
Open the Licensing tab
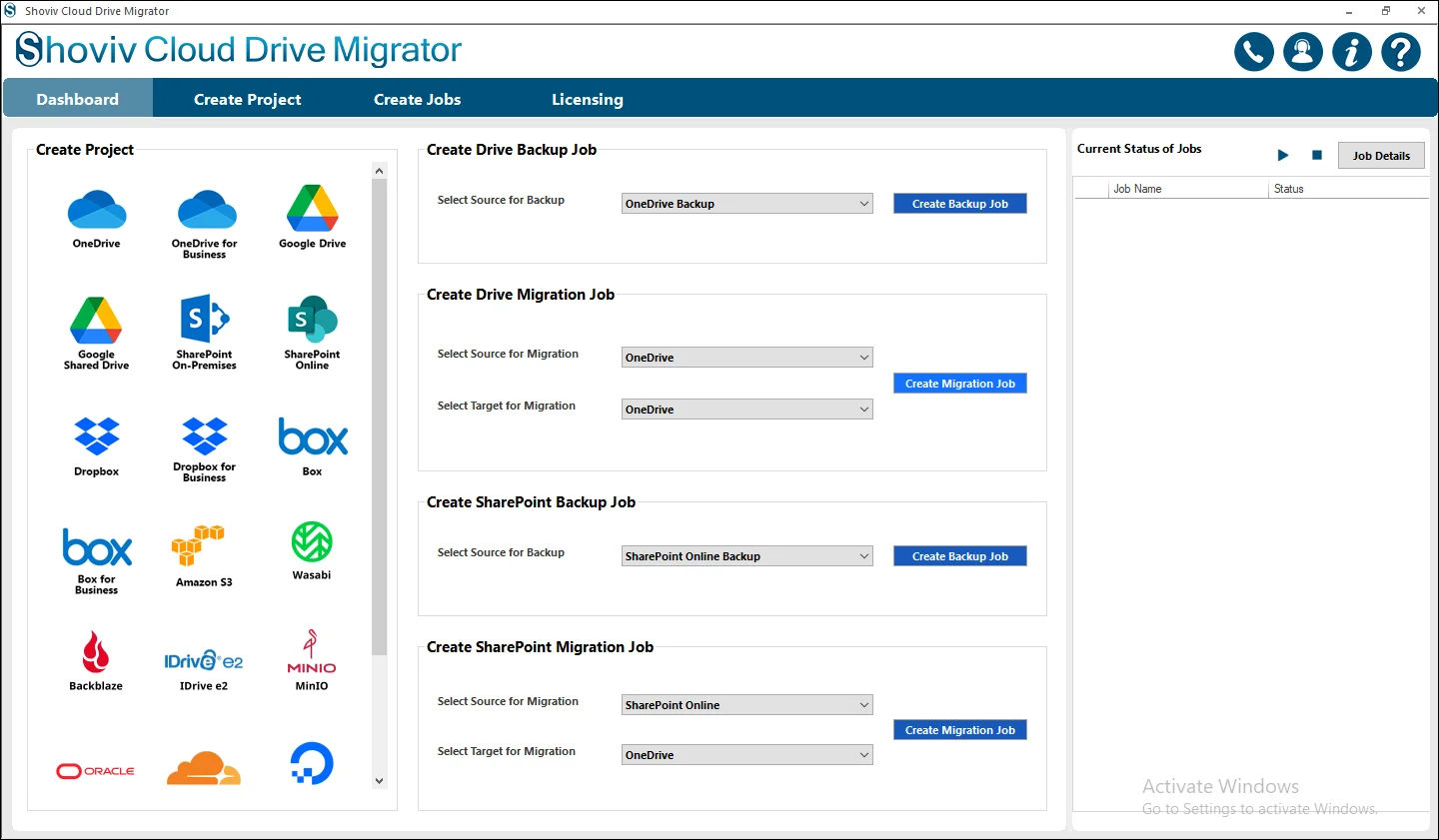tap(588, 99)
